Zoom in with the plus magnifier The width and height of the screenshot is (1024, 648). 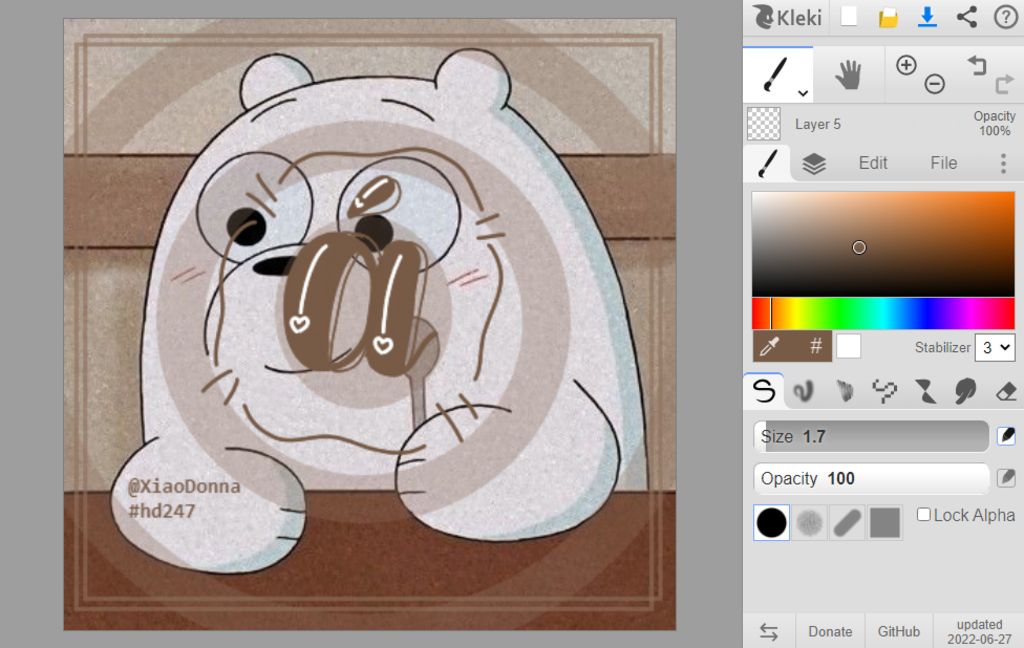pos(906,65)
